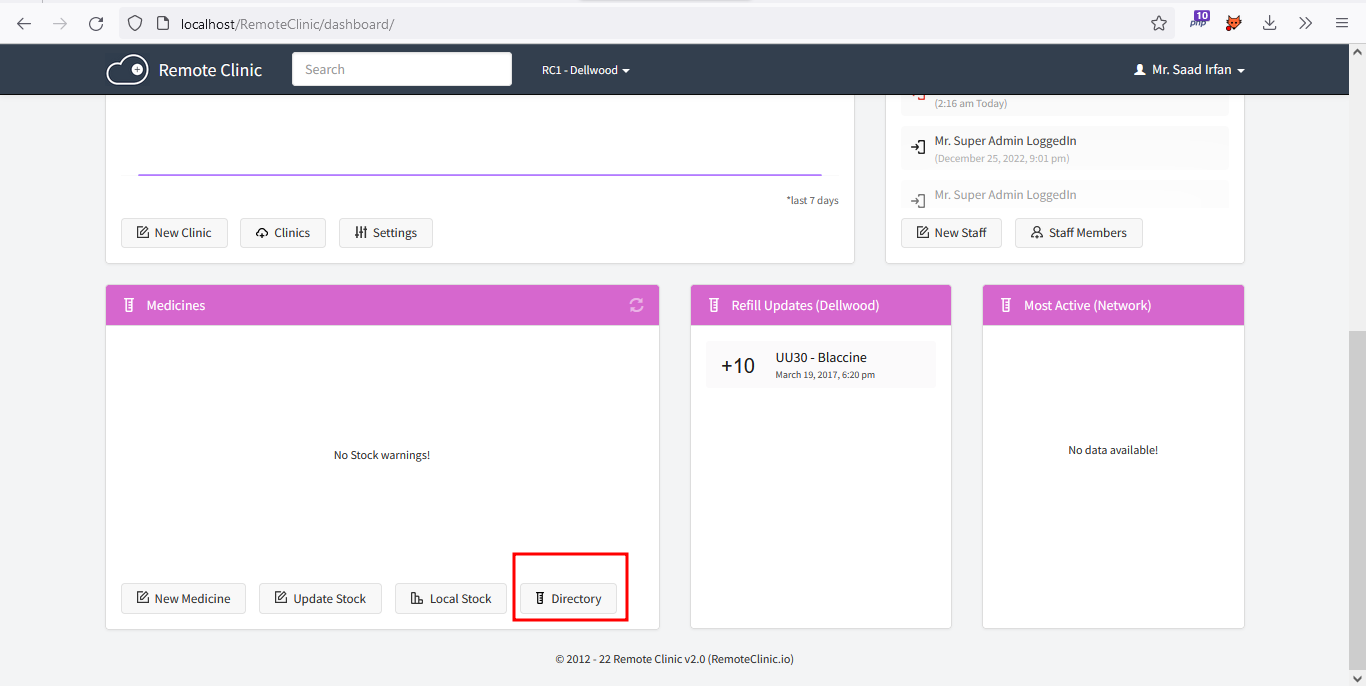Open the Clinics list button
1366x686 pixels.
tap(283, 233)
